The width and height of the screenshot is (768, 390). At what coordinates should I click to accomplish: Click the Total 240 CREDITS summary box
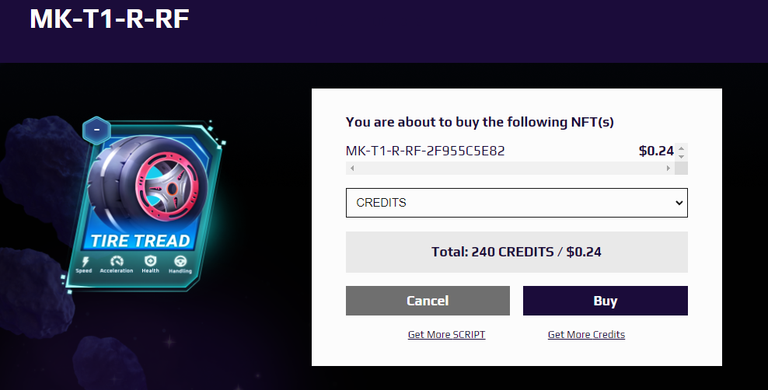coord(517,252)
